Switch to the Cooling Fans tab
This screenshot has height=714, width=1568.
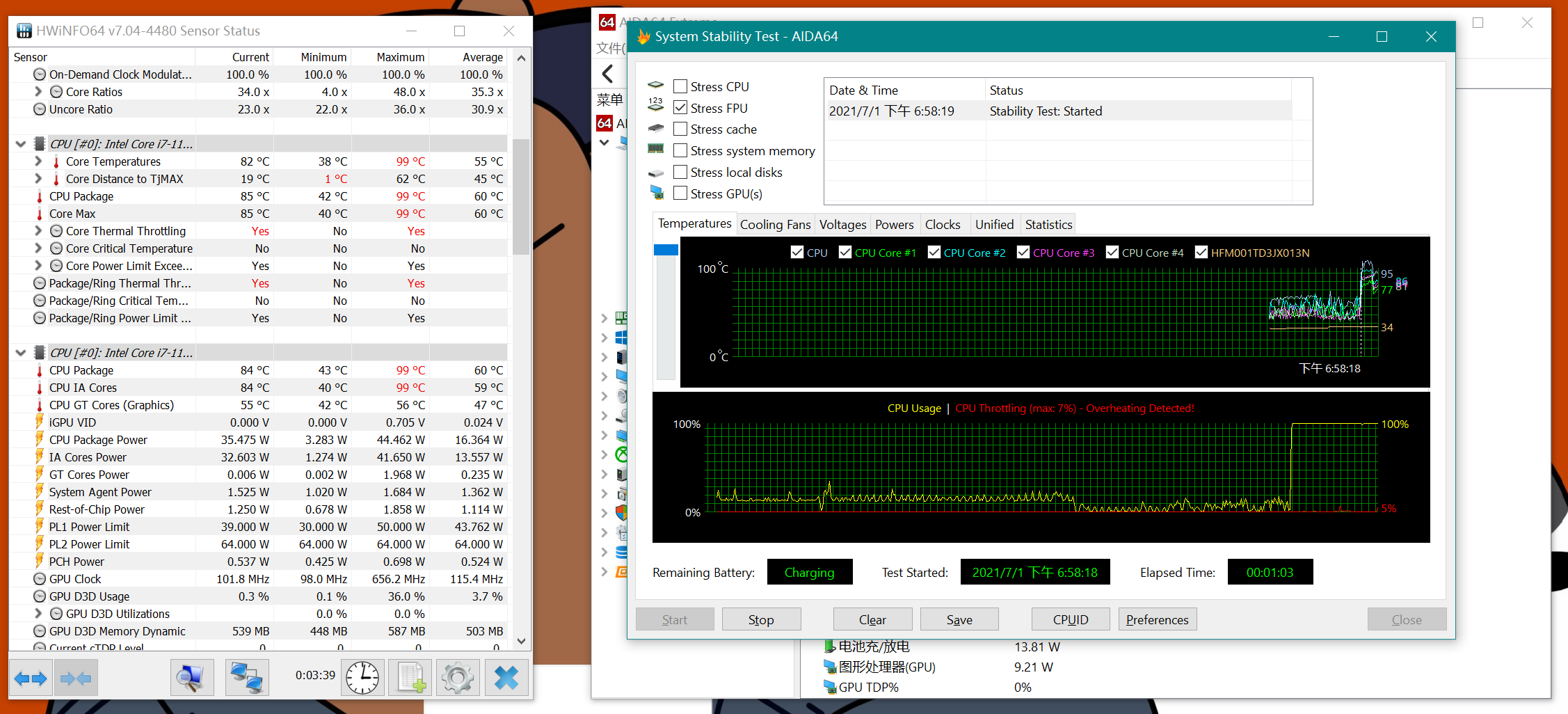pos(775,224)
